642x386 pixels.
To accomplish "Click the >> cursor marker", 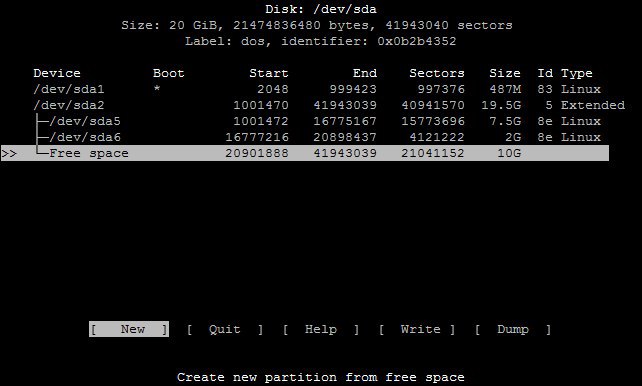I will [x=9, y=153].
